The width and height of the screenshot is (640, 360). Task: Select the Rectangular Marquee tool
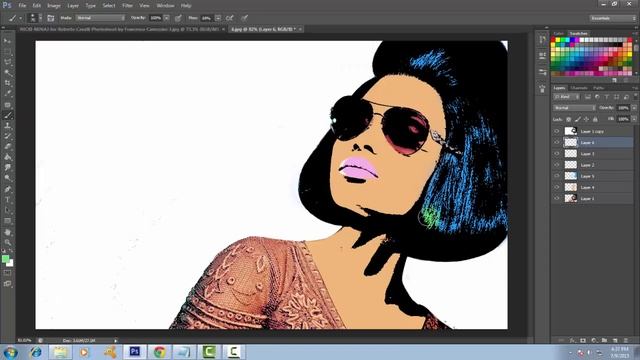click(7, 52)
